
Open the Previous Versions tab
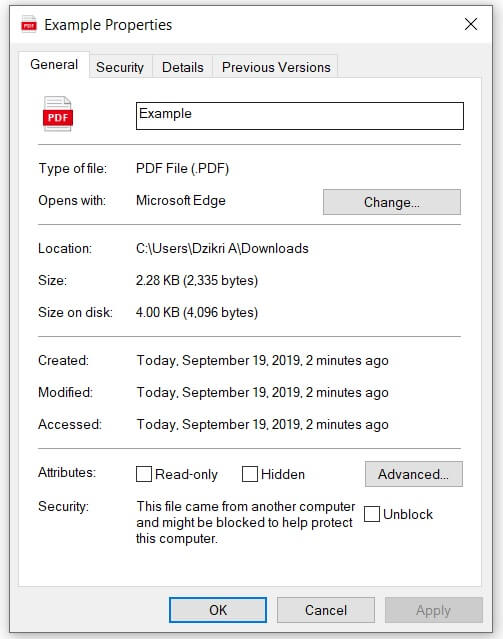(276, 67)
